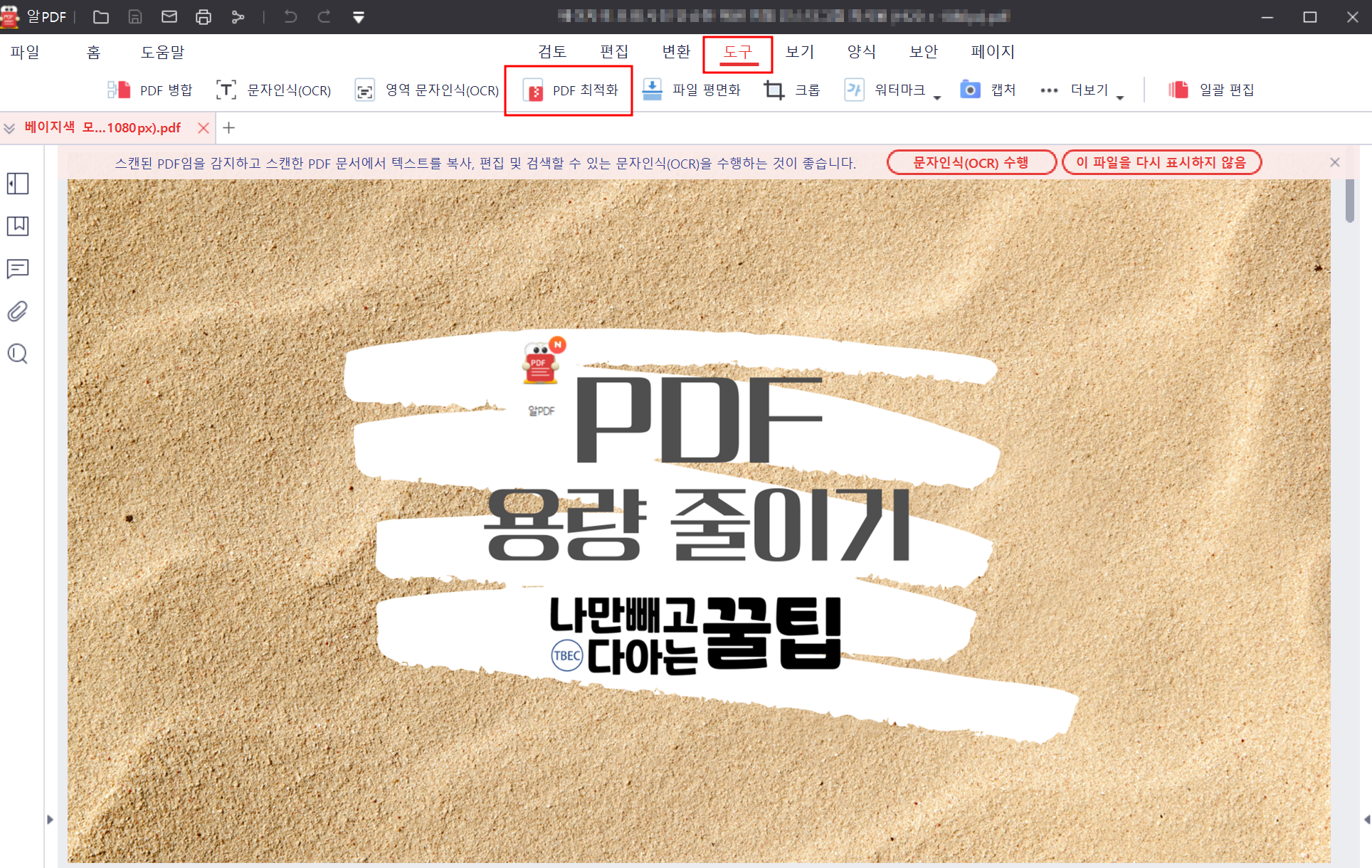Image resolution: width=1372 pixels, height=868 pixels.
Task: Open the quick access toolbar customize arrow
Action: (x=359, y=17)
